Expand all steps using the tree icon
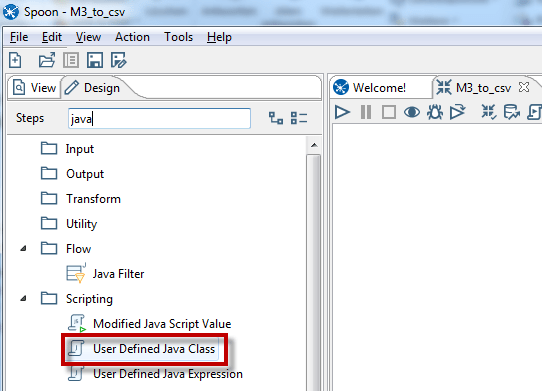Viewport: 542px width, 391px height. tap(276, 118)
